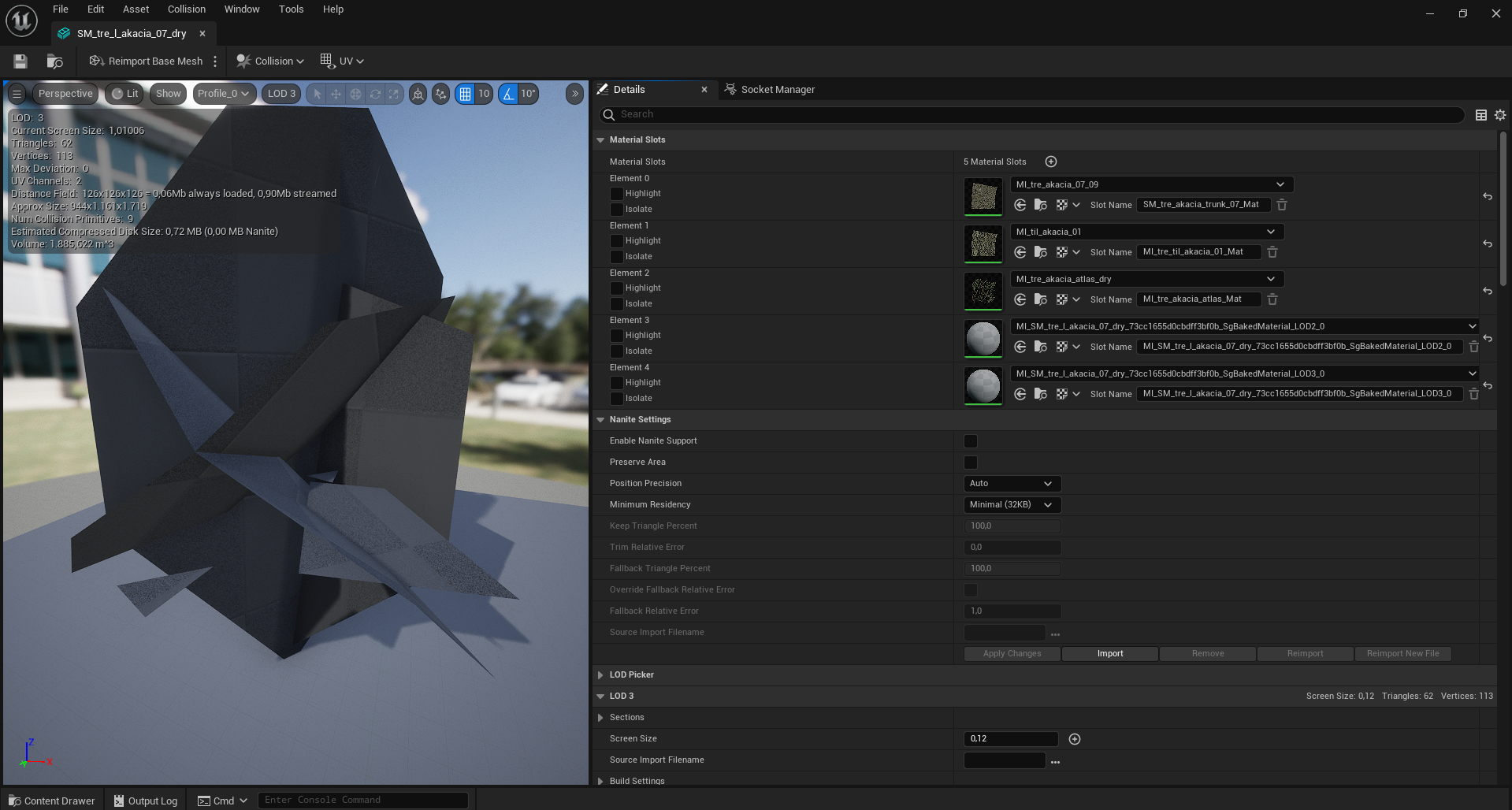Switch to the Socket Manager tab

(770, 90)
